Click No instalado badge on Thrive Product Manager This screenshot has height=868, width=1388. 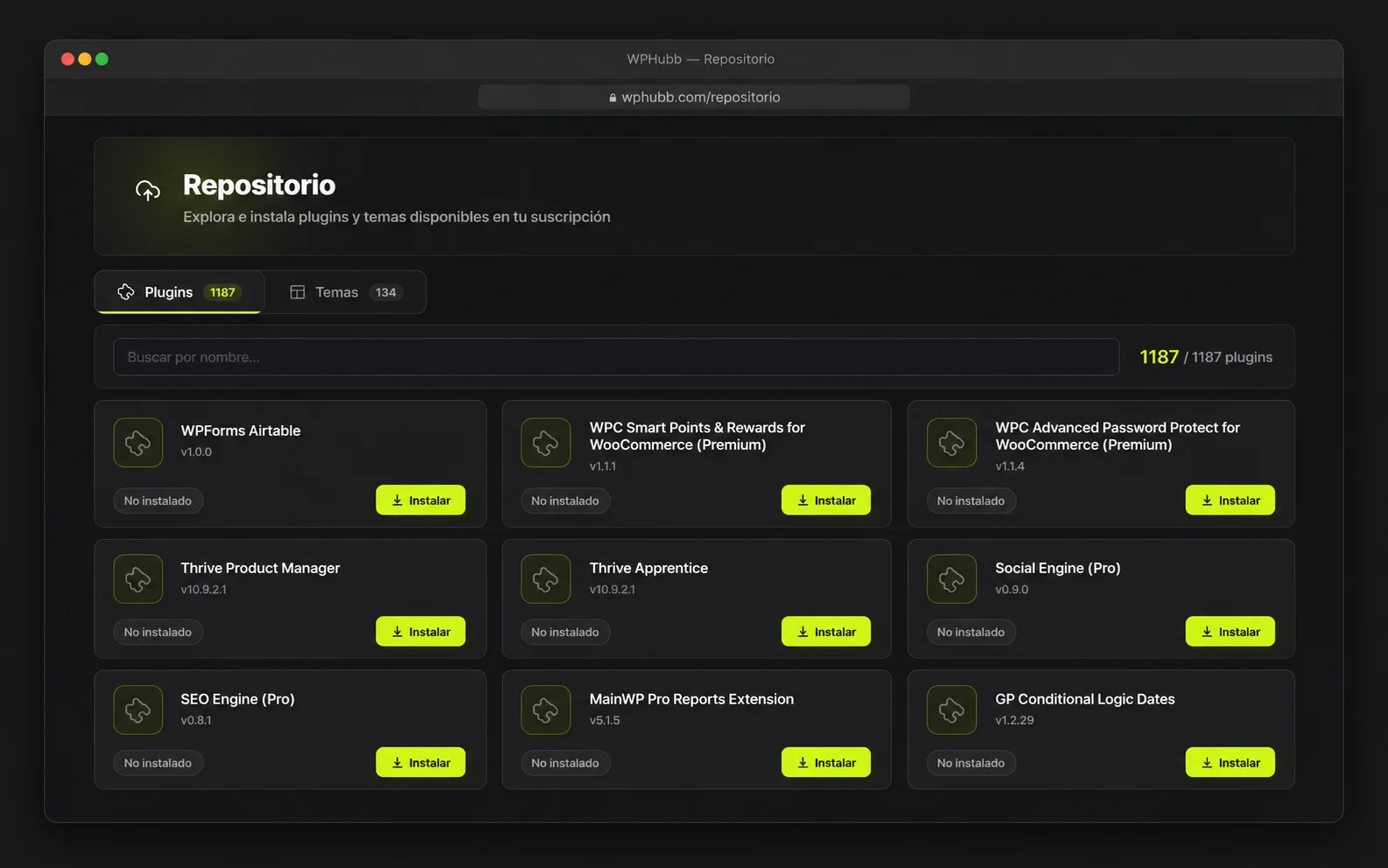click(x=158, y=632)
